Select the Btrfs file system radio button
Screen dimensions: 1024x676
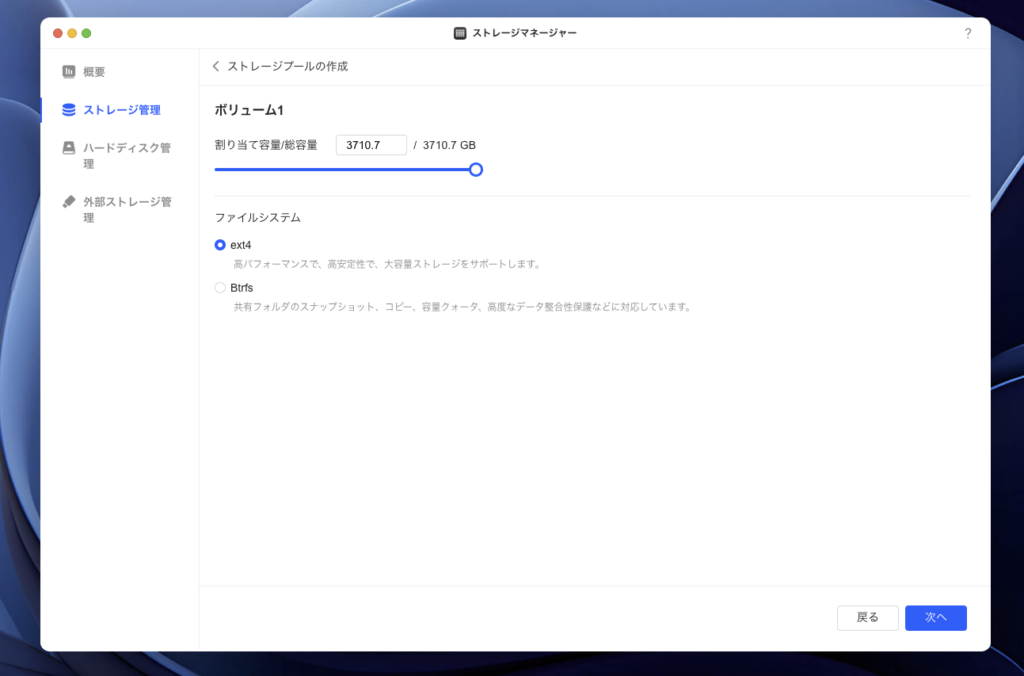click(x=220, y=288)
